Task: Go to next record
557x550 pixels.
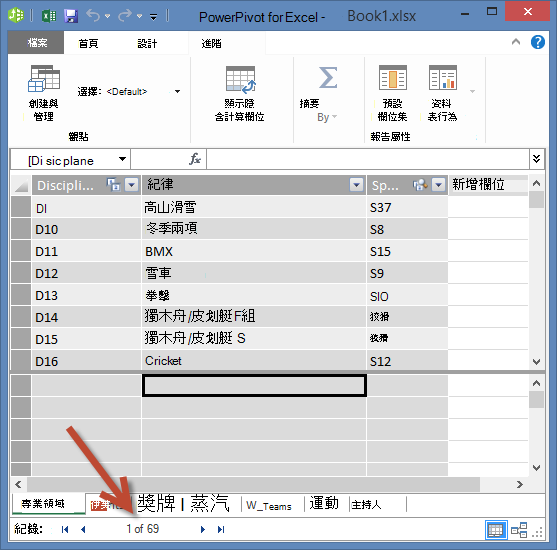Action: (203, 529)
